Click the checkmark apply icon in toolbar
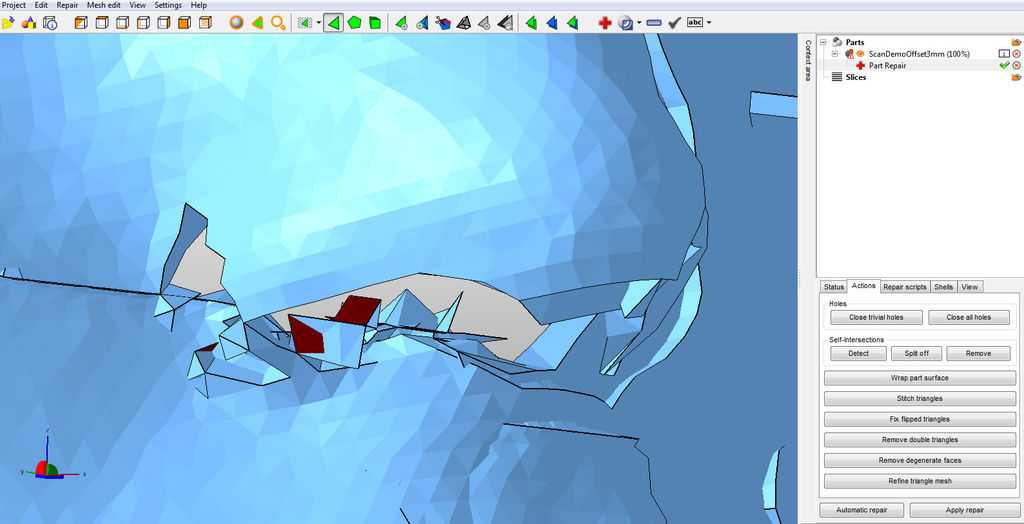Screen dimensions: 1024x524 pos(674,22)
